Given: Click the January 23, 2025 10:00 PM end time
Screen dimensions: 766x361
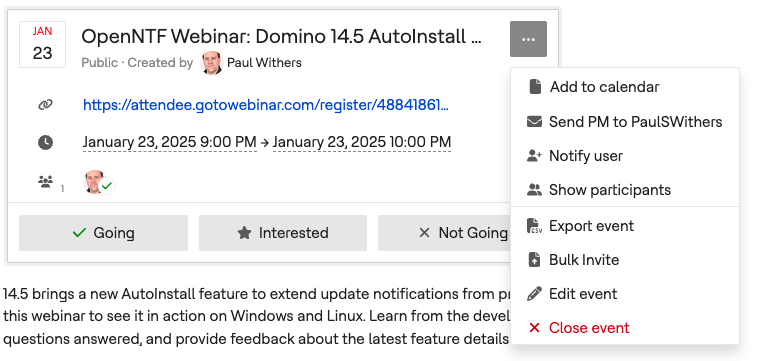Looking at the screenshot, I should pos(362,142).
